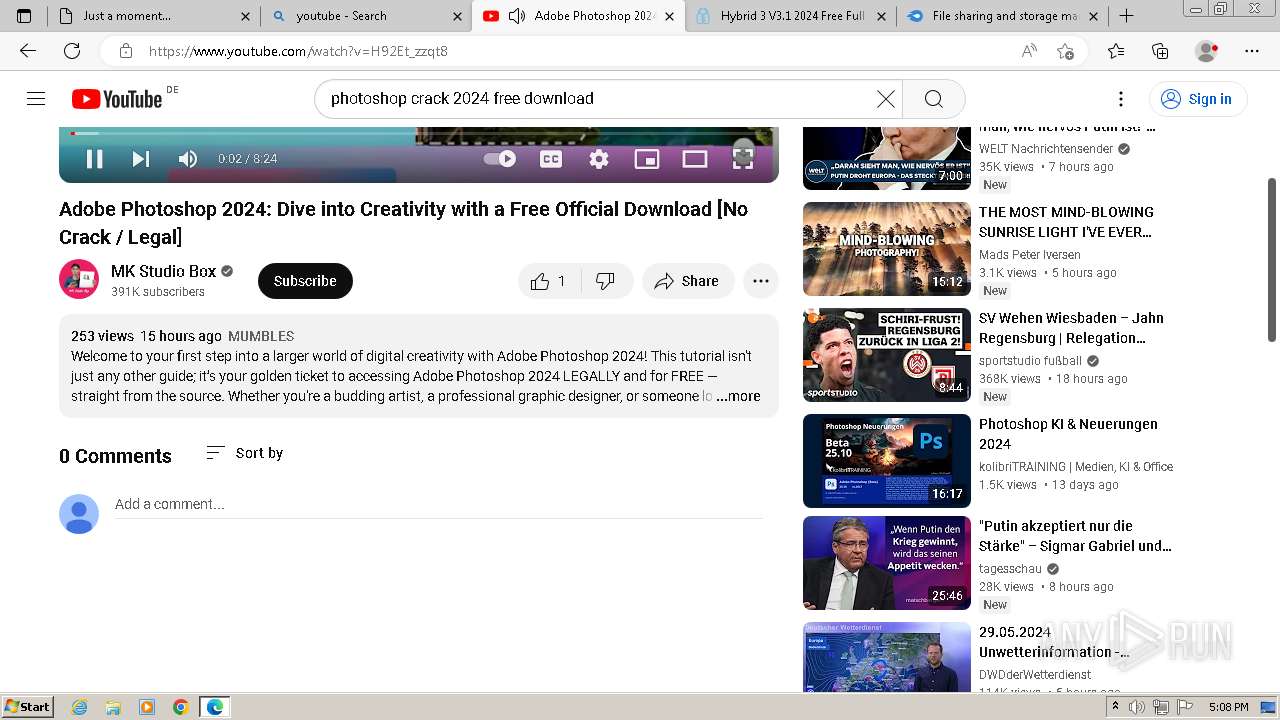Switch to Hybrid 3 V3.1 2024 tab
1280x720 pixels.
pos(790,16)
